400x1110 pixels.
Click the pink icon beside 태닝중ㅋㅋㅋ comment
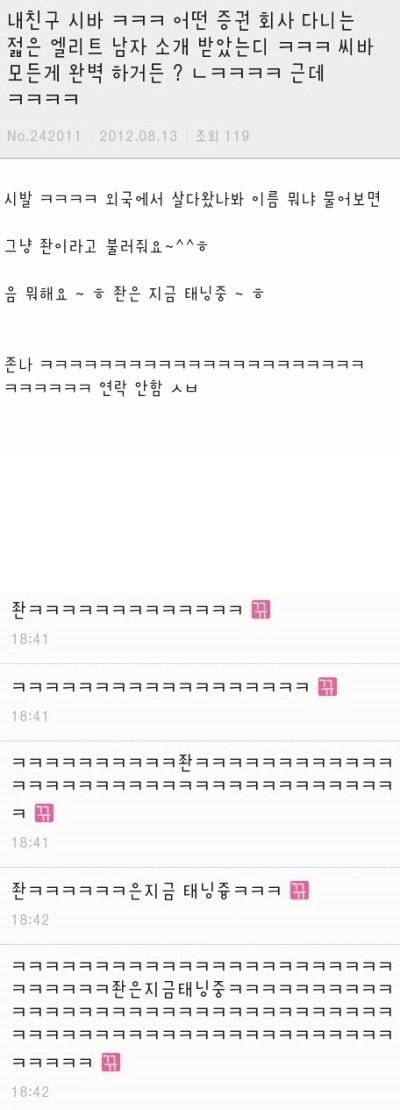[x=299, y=890]
